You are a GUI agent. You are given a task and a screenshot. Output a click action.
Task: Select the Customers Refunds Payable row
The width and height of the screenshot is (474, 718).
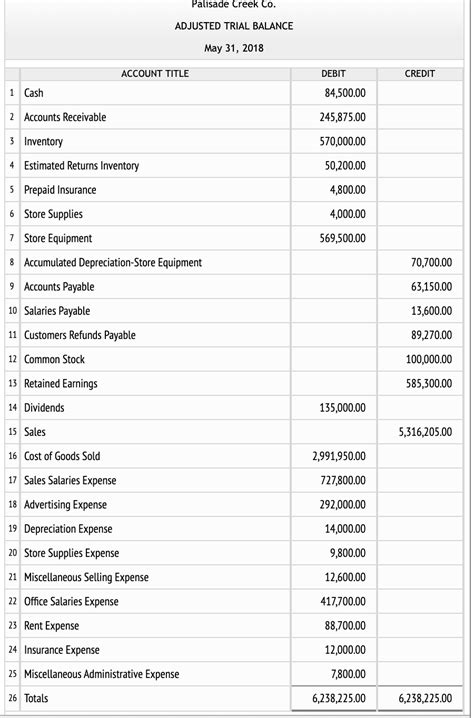tap(234, 335)
